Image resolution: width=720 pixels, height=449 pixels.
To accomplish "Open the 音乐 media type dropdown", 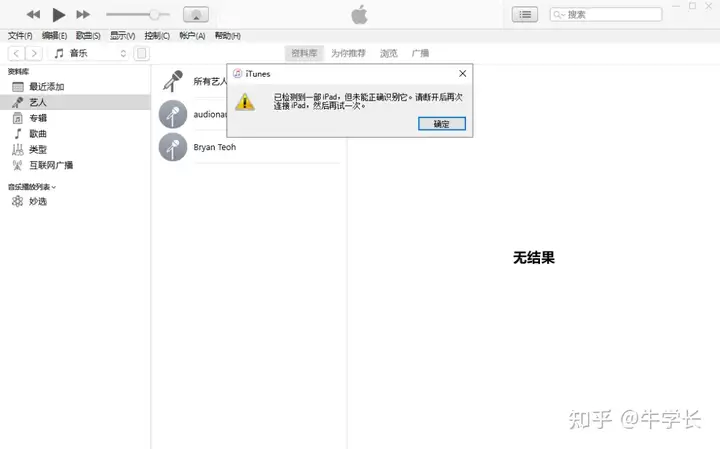I will click(90, 53).
